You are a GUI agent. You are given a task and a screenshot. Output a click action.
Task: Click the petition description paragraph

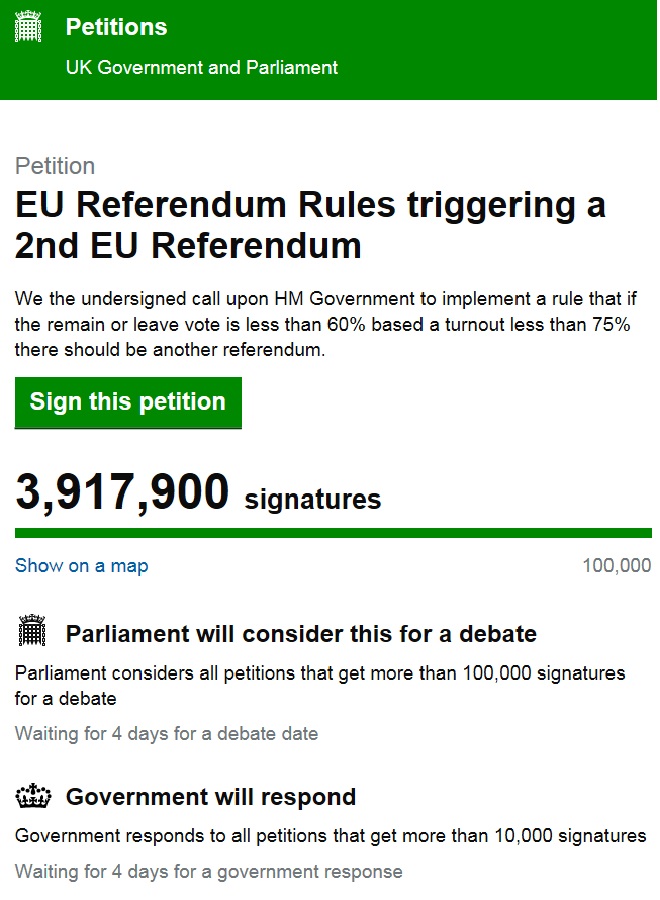click(322, 324)
